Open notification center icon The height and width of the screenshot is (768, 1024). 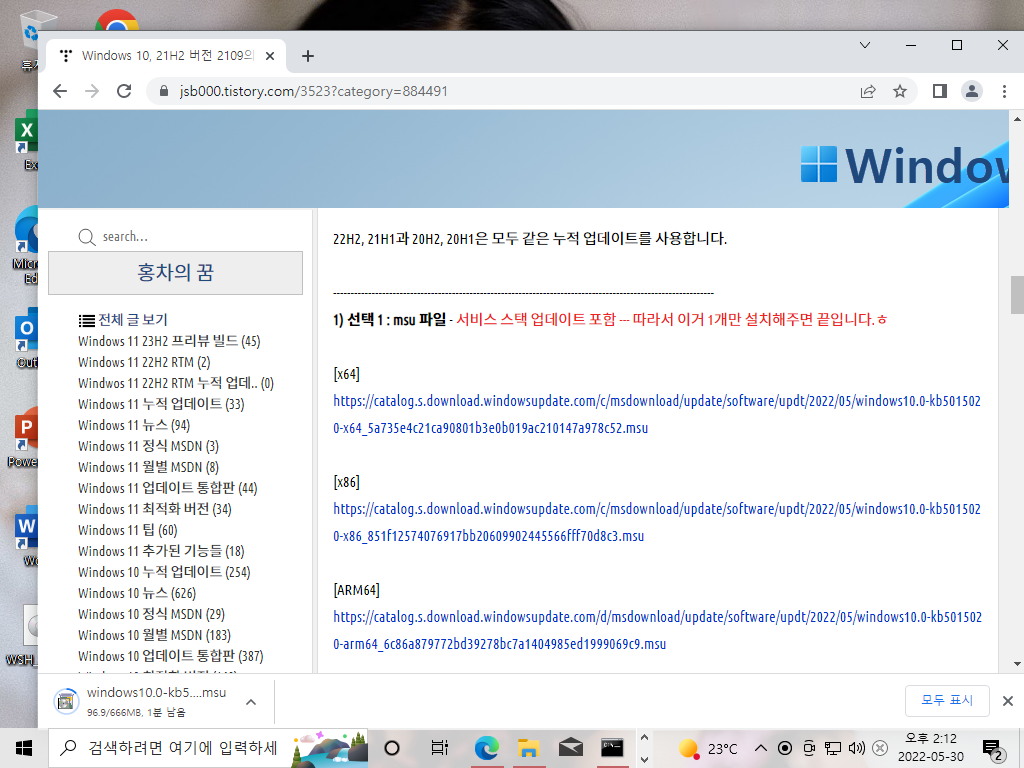coord(993,748)
